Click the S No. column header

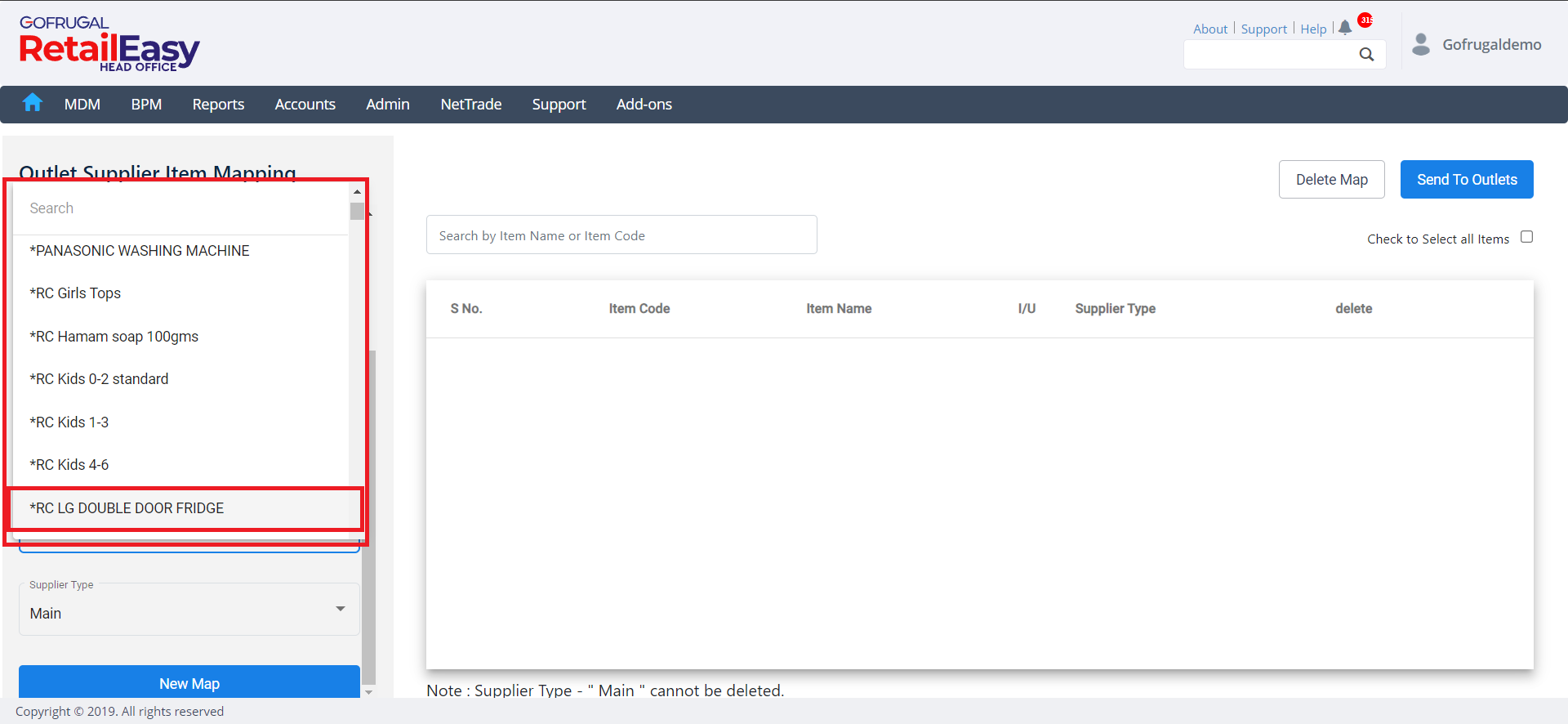coord(466,309)
